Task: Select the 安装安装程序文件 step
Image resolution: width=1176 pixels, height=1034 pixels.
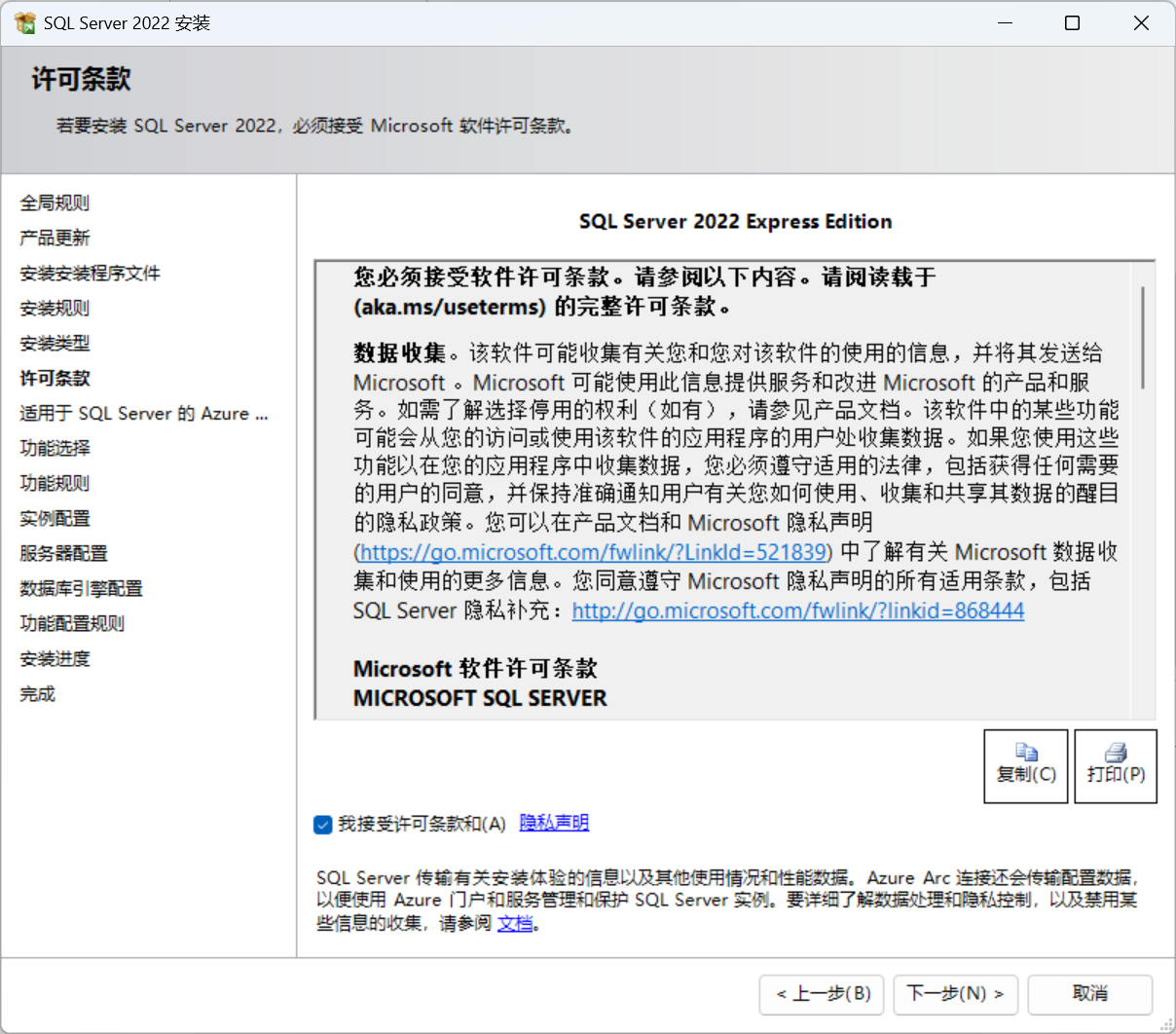Action: [90, 273]
